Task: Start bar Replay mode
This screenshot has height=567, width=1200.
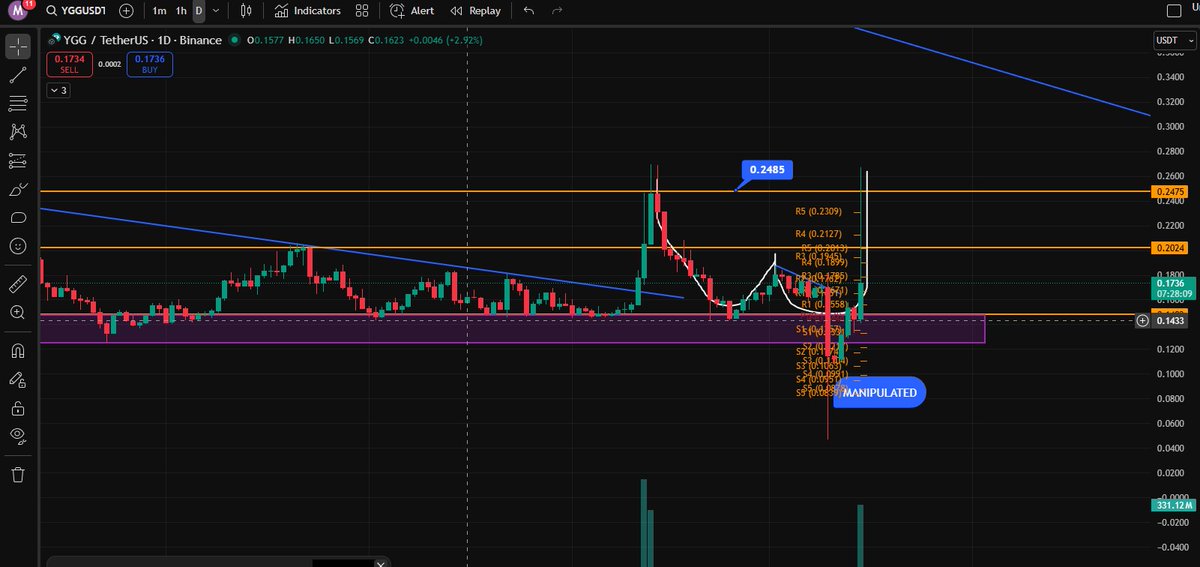Action: click(x=475, y=11)
